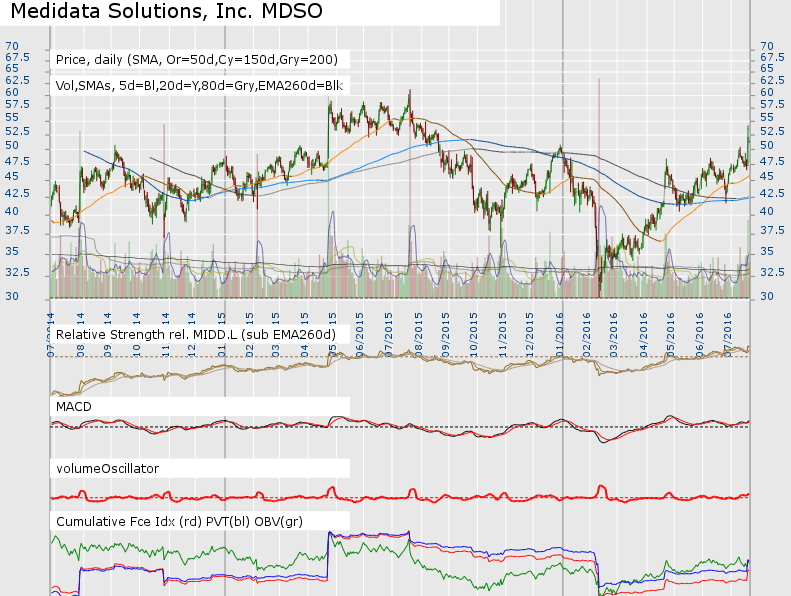Click 50 on the left price axis
Image resolution: width=791 pixels, height=596 pixels.
[x=12, y=145]
